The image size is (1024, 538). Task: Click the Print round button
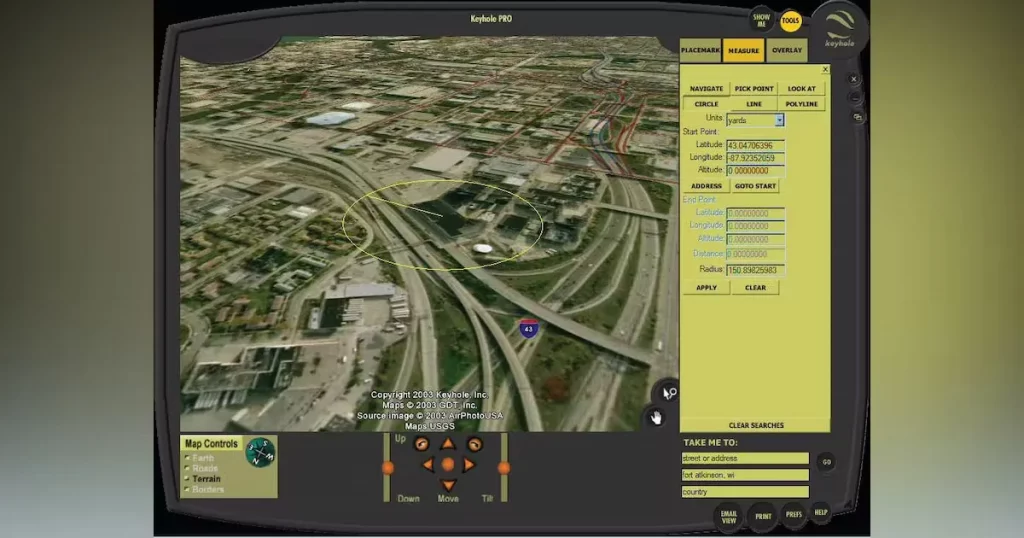point(763,516)
